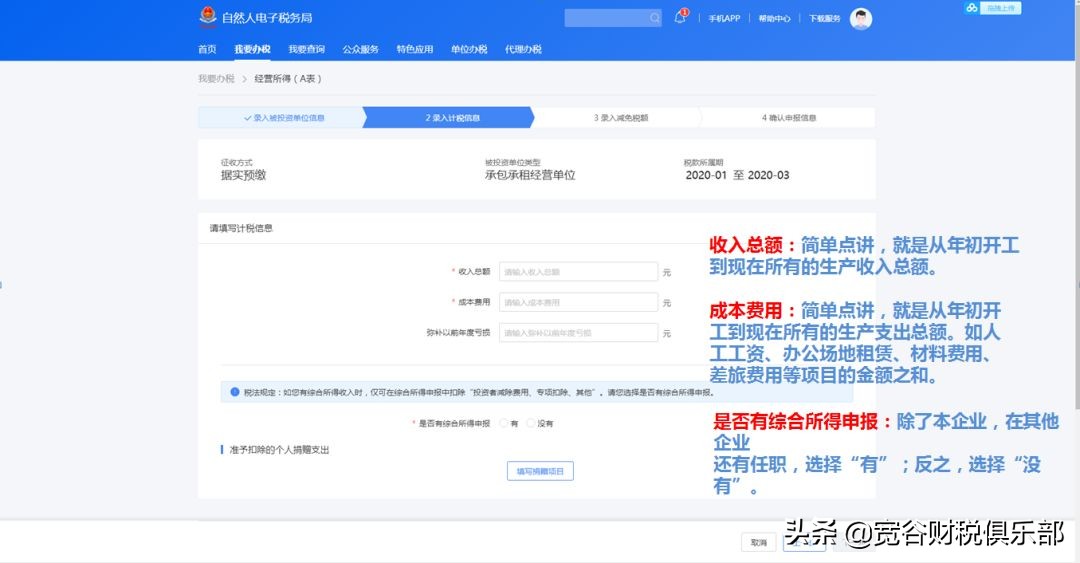The image size is (1080, 563).
Task: Open the 下载服务 link
Action: (824, 19)
